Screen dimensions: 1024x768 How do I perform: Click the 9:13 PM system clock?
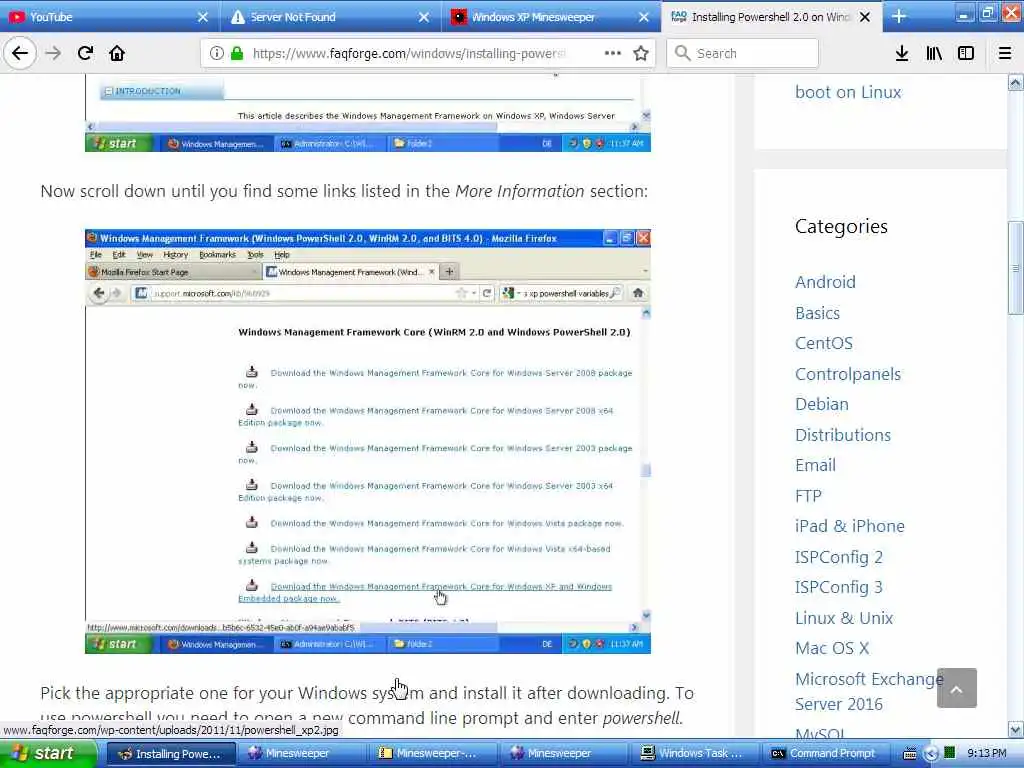click(x=987, y=754)
